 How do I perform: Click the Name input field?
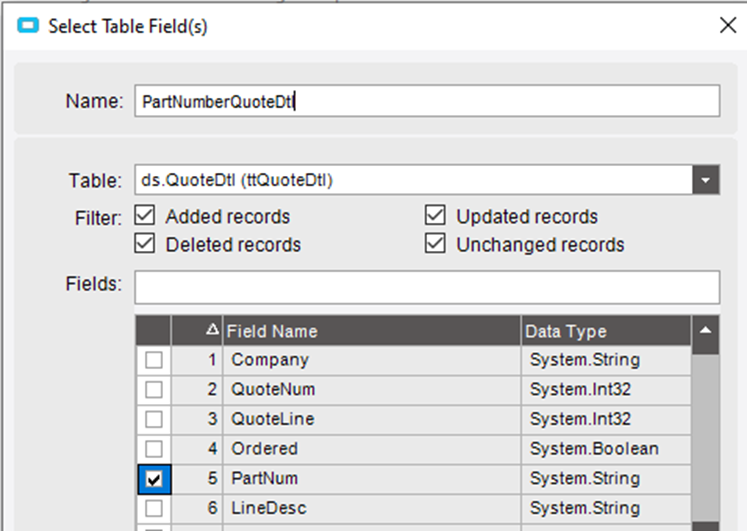(x=426, y=101)
